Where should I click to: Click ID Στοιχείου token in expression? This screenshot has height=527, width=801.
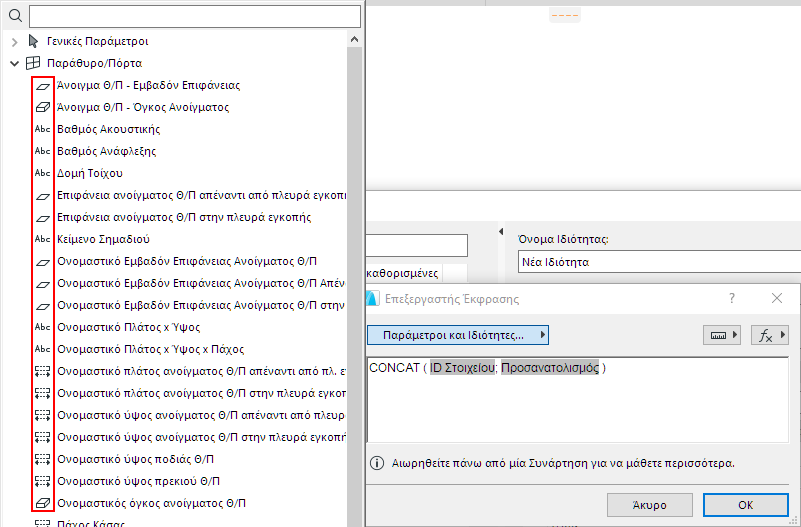click(x=462, y=368)
